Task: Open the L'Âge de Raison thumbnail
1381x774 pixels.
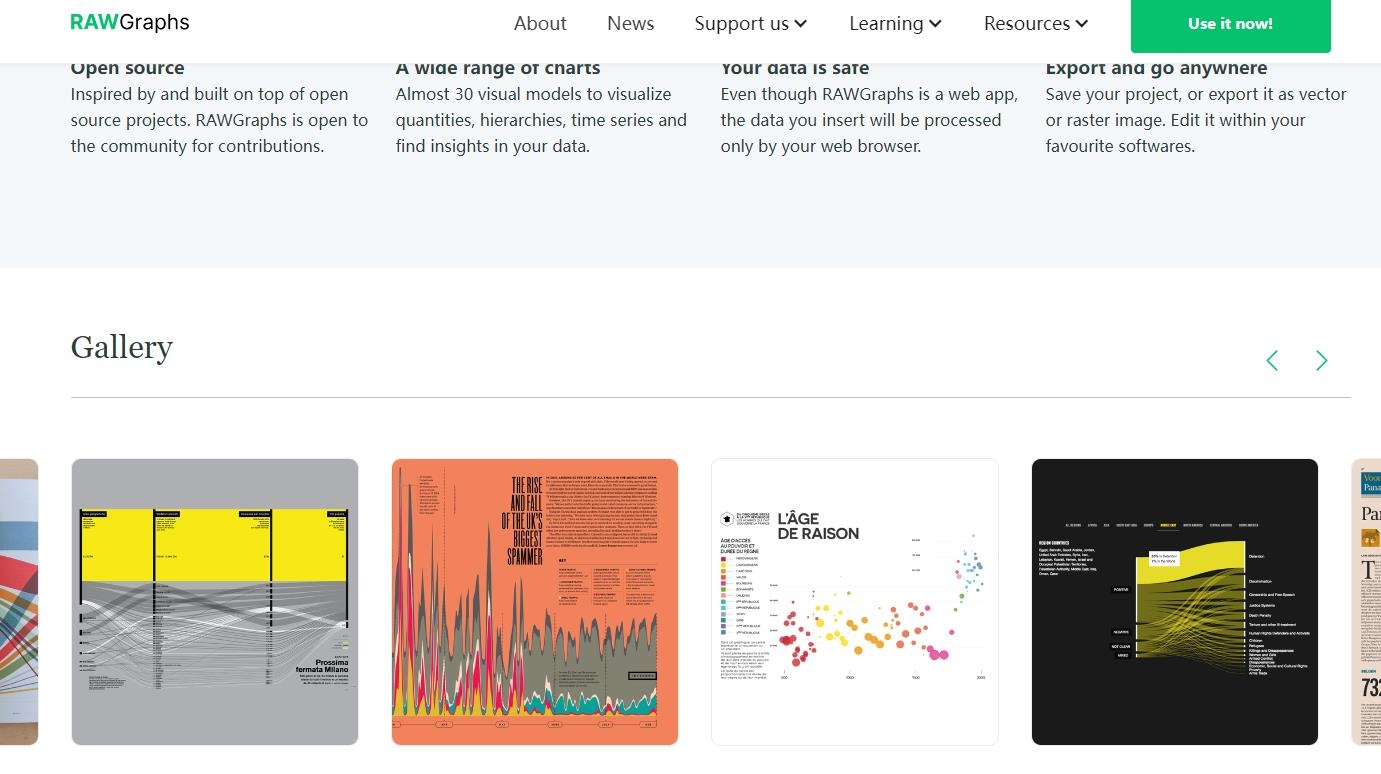Action: pyautogui.click(x=855, y=602)
